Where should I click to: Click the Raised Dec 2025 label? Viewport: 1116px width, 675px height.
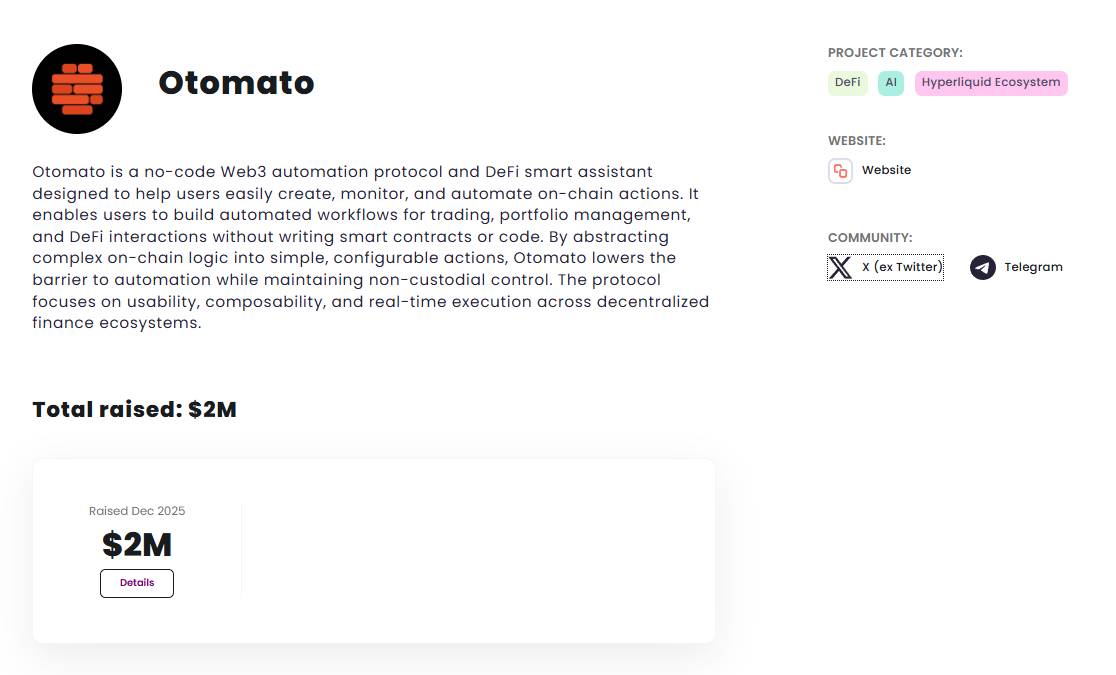[137, 511]
